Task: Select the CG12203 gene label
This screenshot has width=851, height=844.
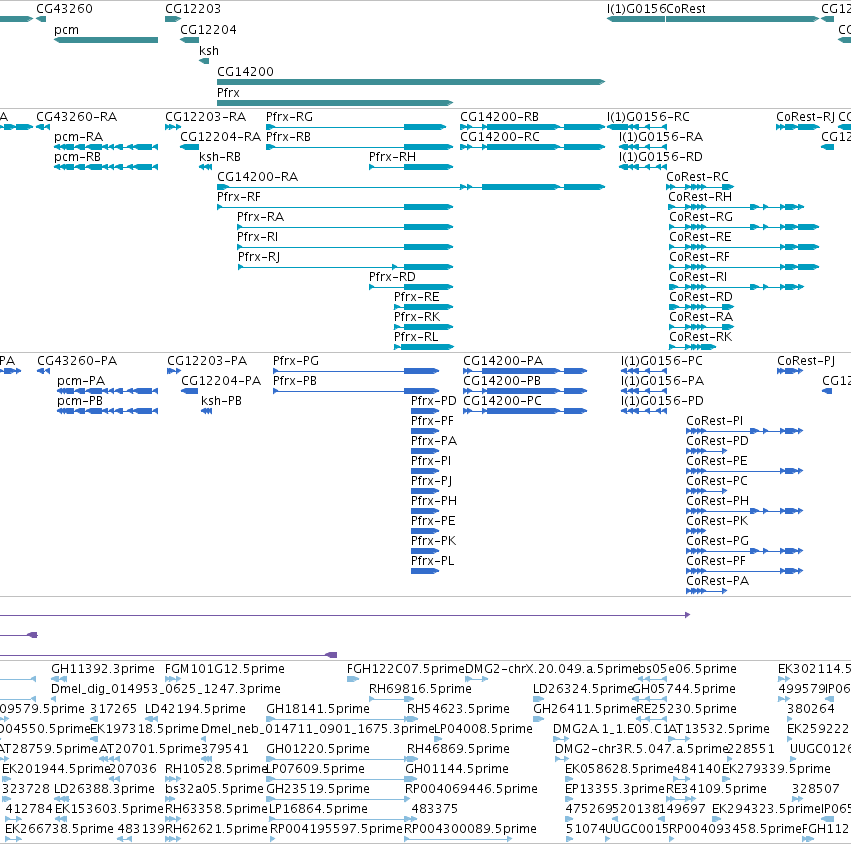Action: point(193,9)
